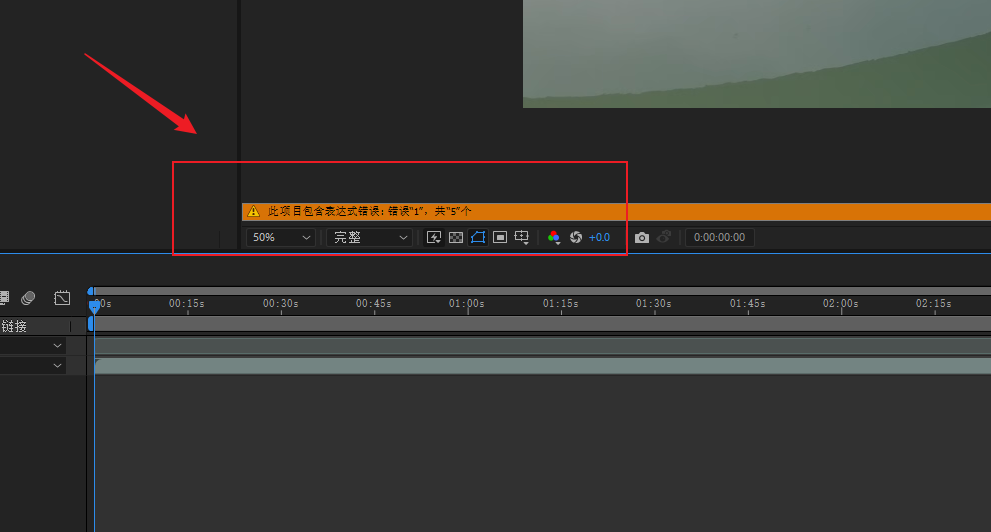Click the 02:15s mark on time ruler
The image size is (991, 532).
coord(933,304)
